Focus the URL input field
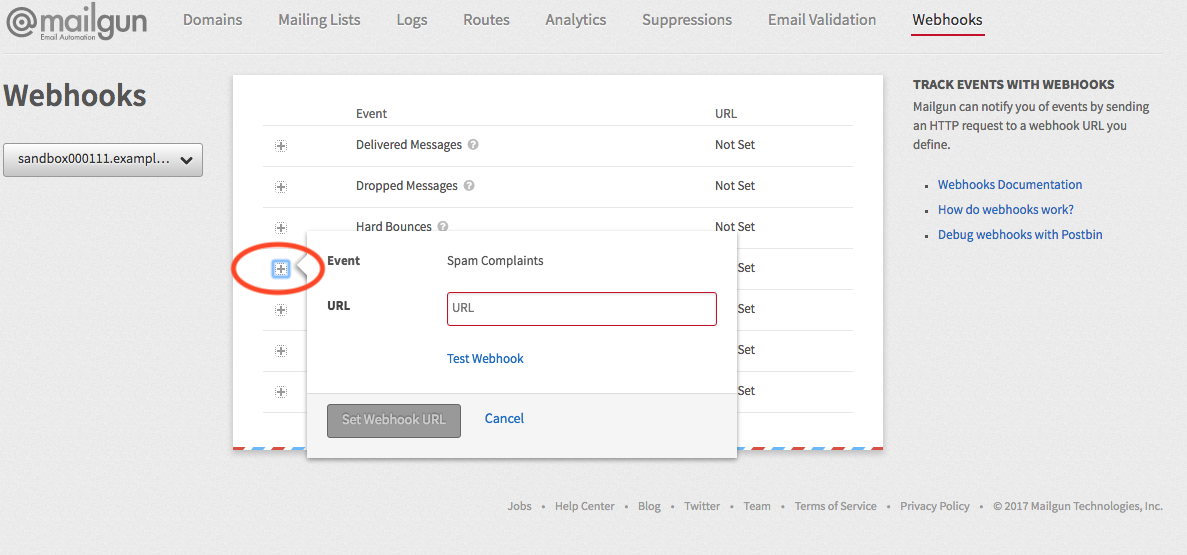This screenshot has height=555, width=1187. [581, 309]
